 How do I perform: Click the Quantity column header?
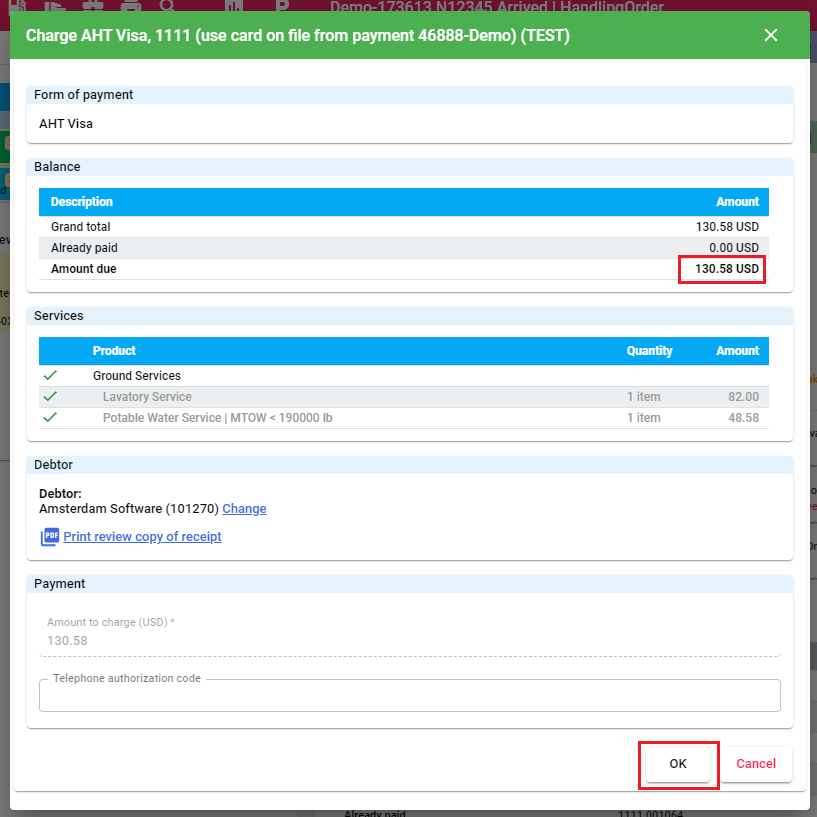tap(649, 351)
